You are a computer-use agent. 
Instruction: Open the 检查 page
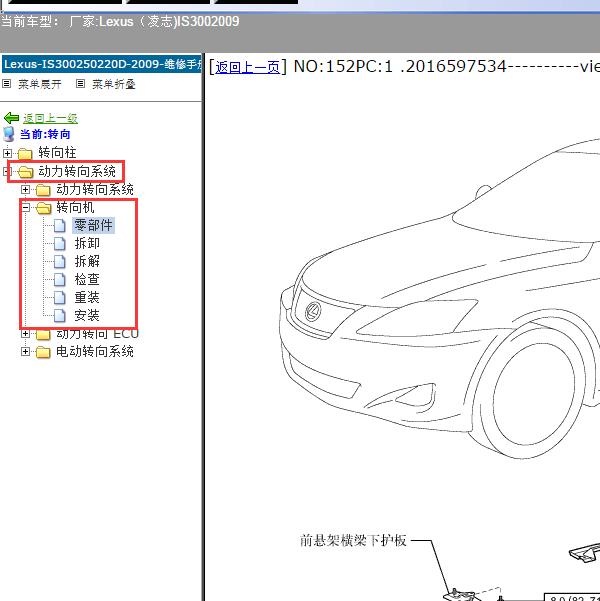click(x=87, y=279)
